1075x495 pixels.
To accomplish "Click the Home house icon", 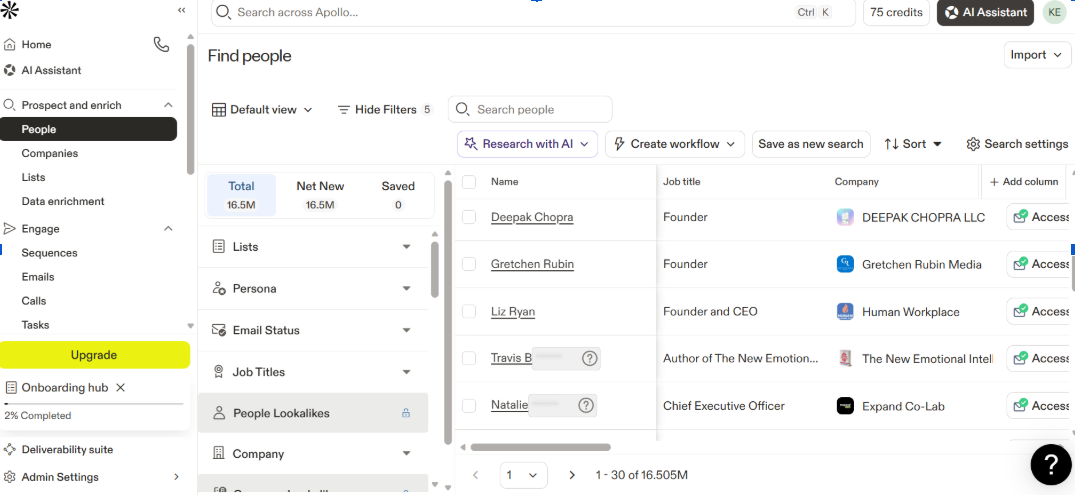I will point(10,45).
